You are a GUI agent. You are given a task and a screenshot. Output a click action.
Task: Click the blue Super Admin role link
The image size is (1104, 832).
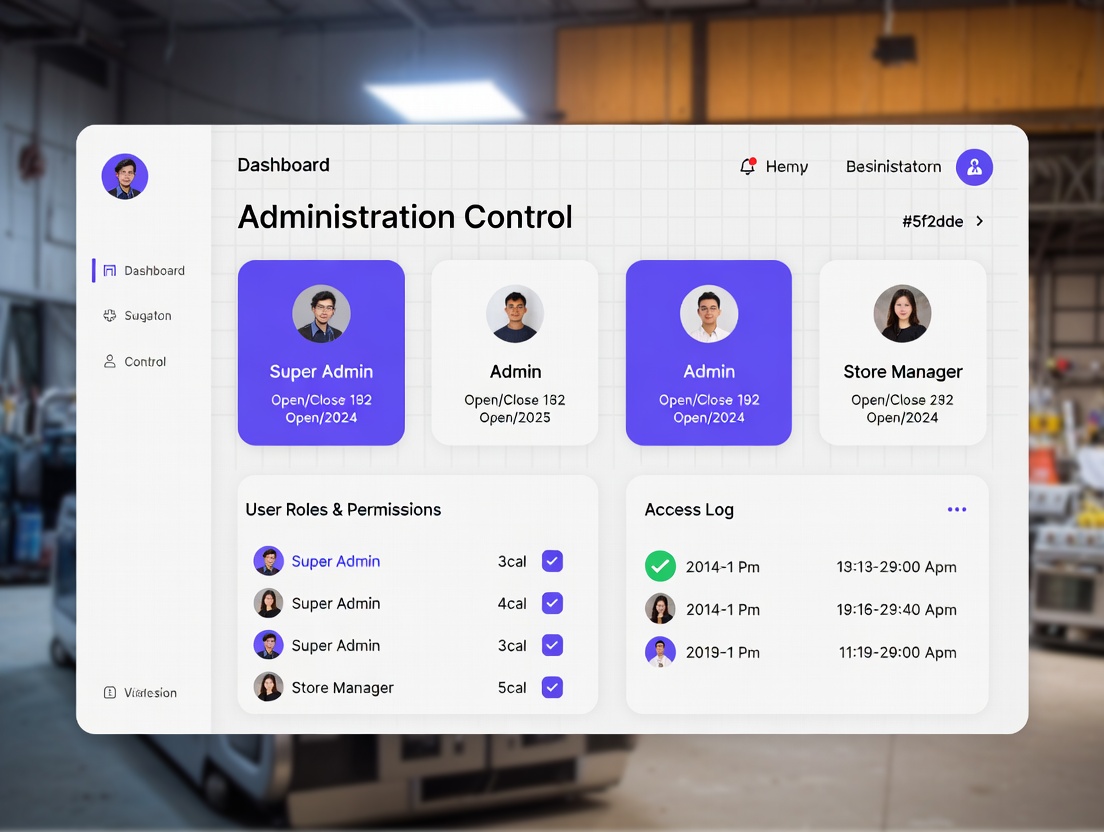click(335, 562)
